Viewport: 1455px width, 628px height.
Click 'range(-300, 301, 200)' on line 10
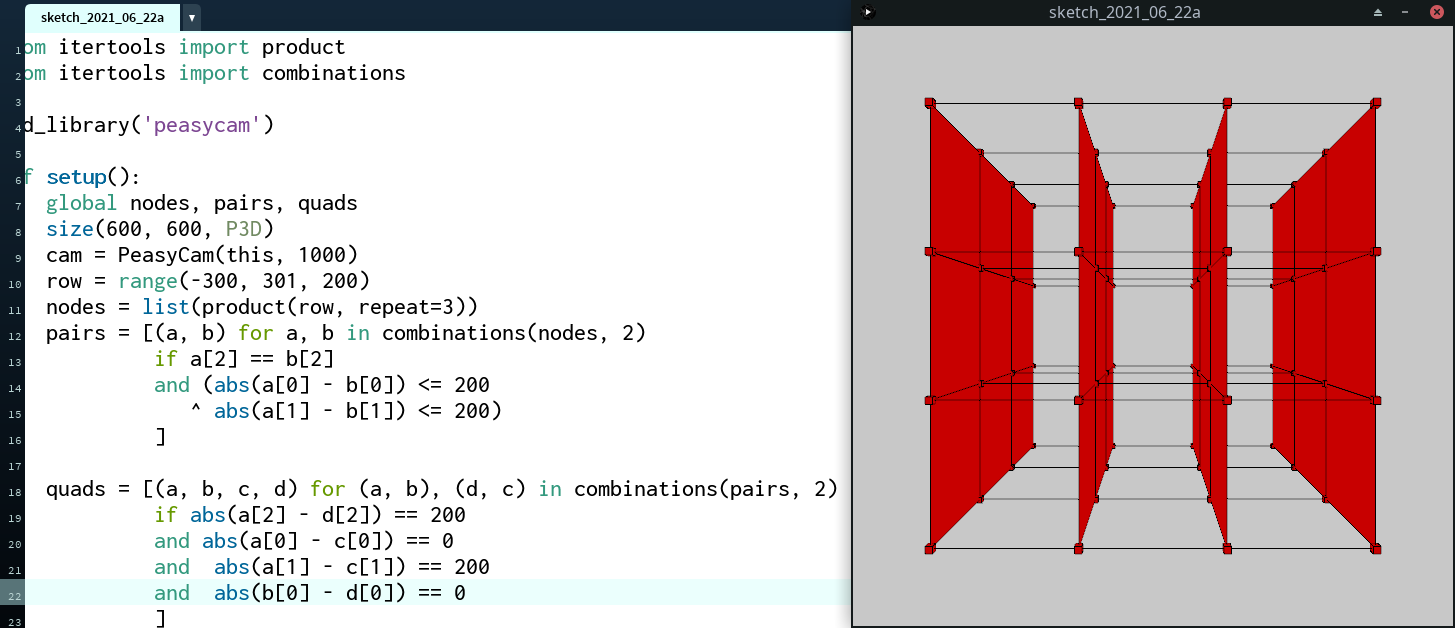click(x=243, y=281)
